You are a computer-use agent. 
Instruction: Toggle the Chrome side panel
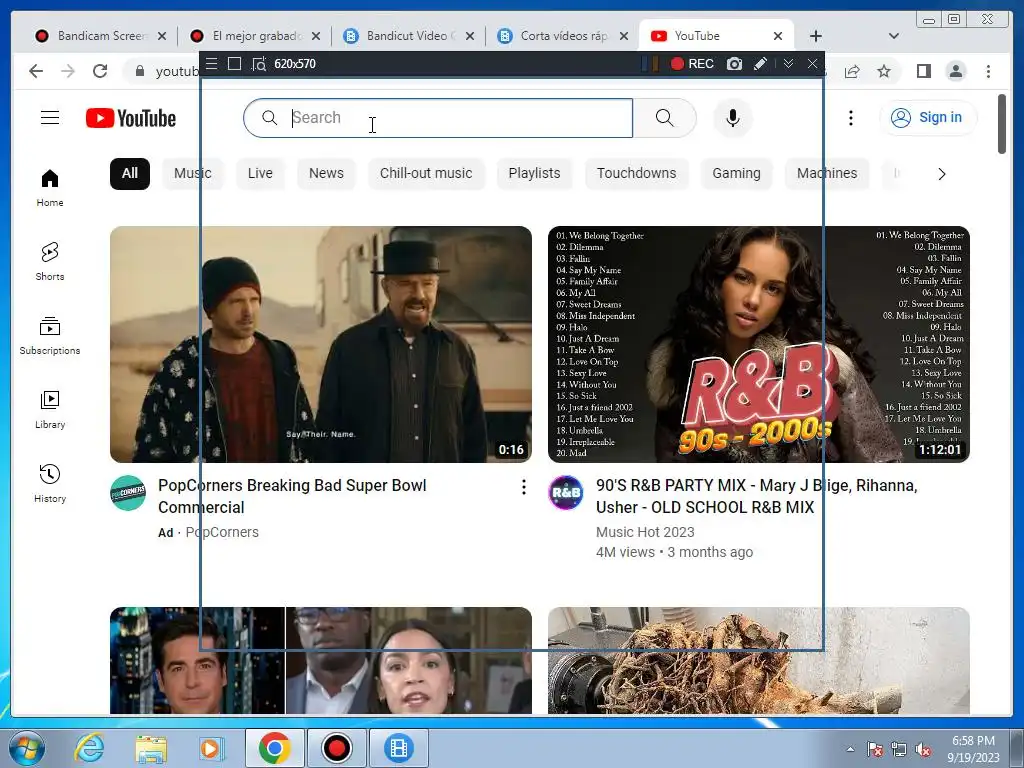click(x=923, y=71)
